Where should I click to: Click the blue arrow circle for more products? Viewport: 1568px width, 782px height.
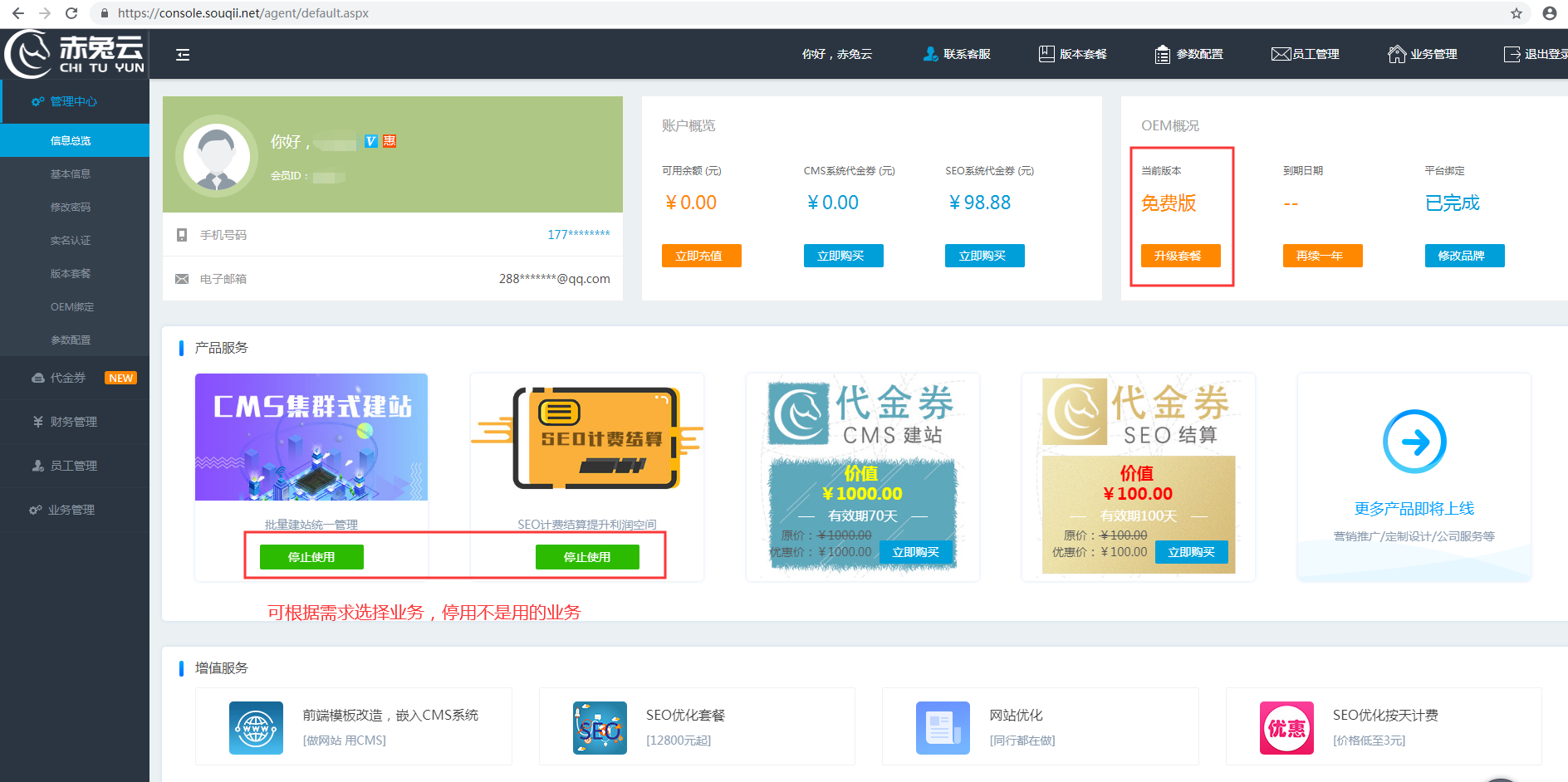pos(1414,442)
